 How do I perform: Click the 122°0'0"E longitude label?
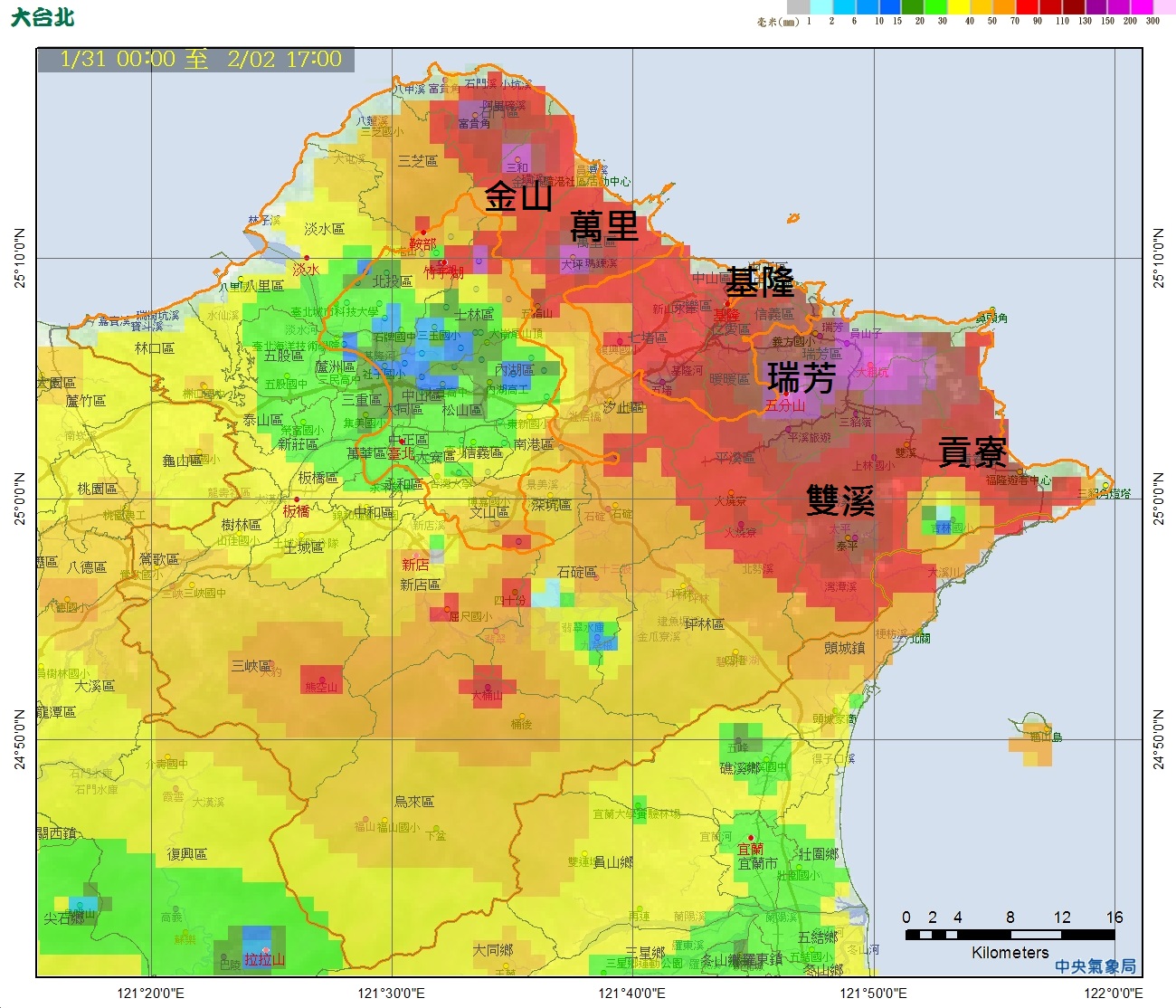point(1114,994)
